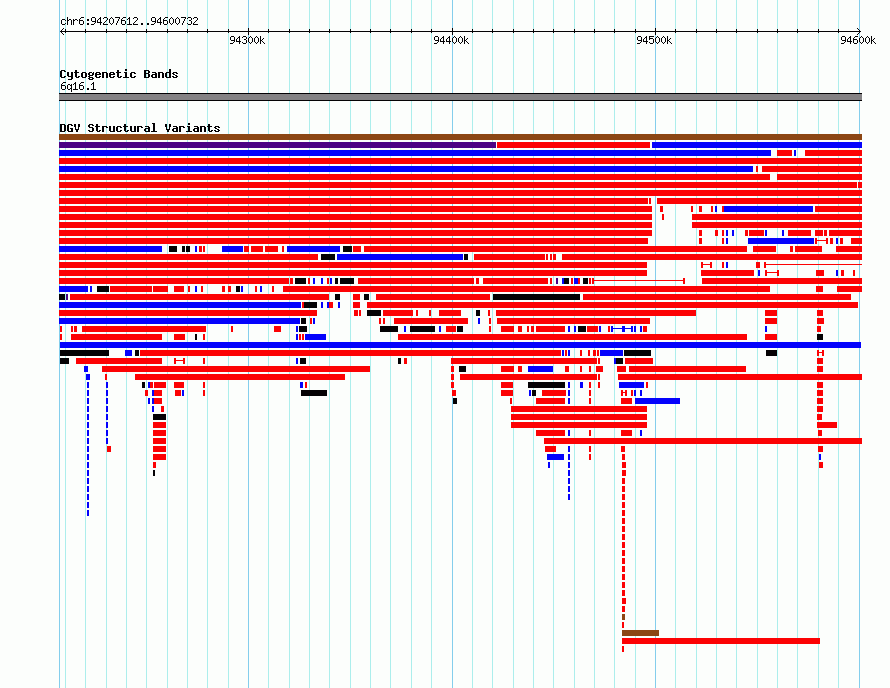Image resolution: width=890 pixels, height=688 pixels.
Task: Click the 6q16.1 band label
Action: [x=78, y=86]
